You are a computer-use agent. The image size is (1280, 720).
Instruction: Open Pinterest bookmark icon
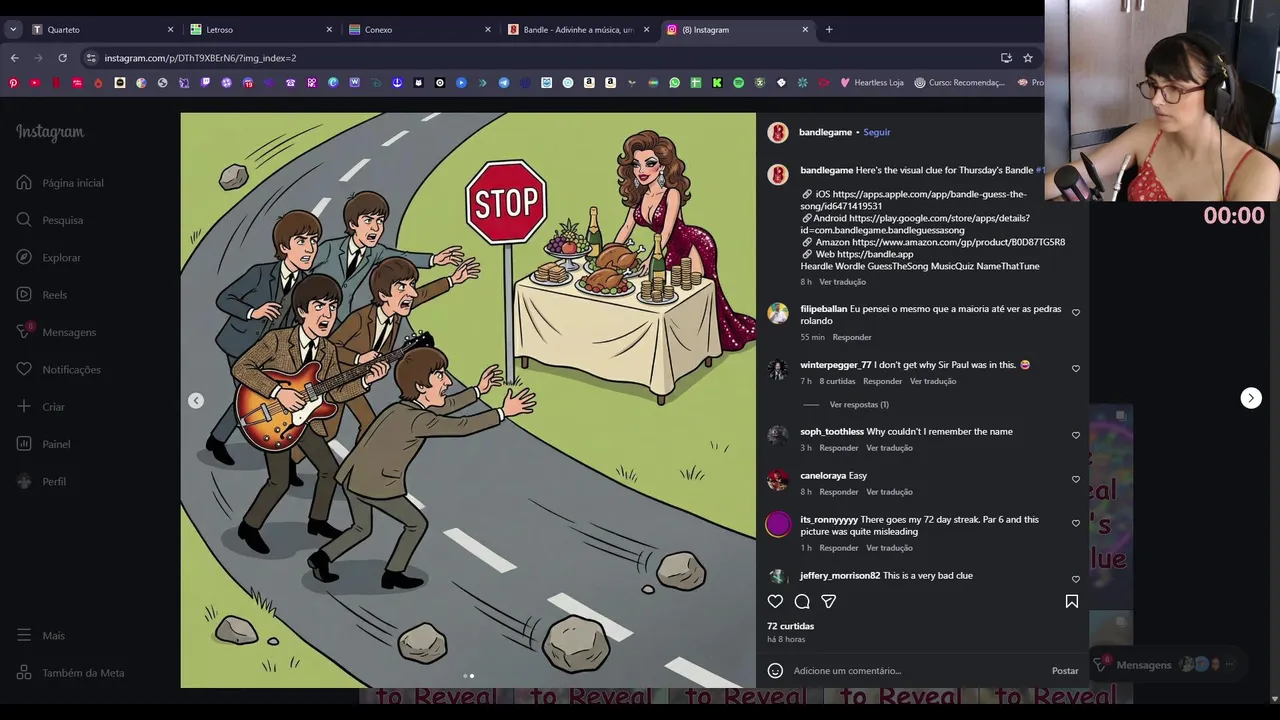coord(13,83)
